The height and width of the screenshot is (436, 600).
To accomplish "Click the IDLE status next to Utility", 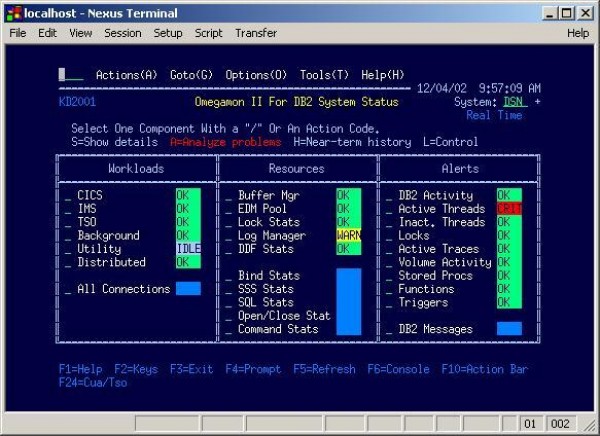I will tap(188, 249).
